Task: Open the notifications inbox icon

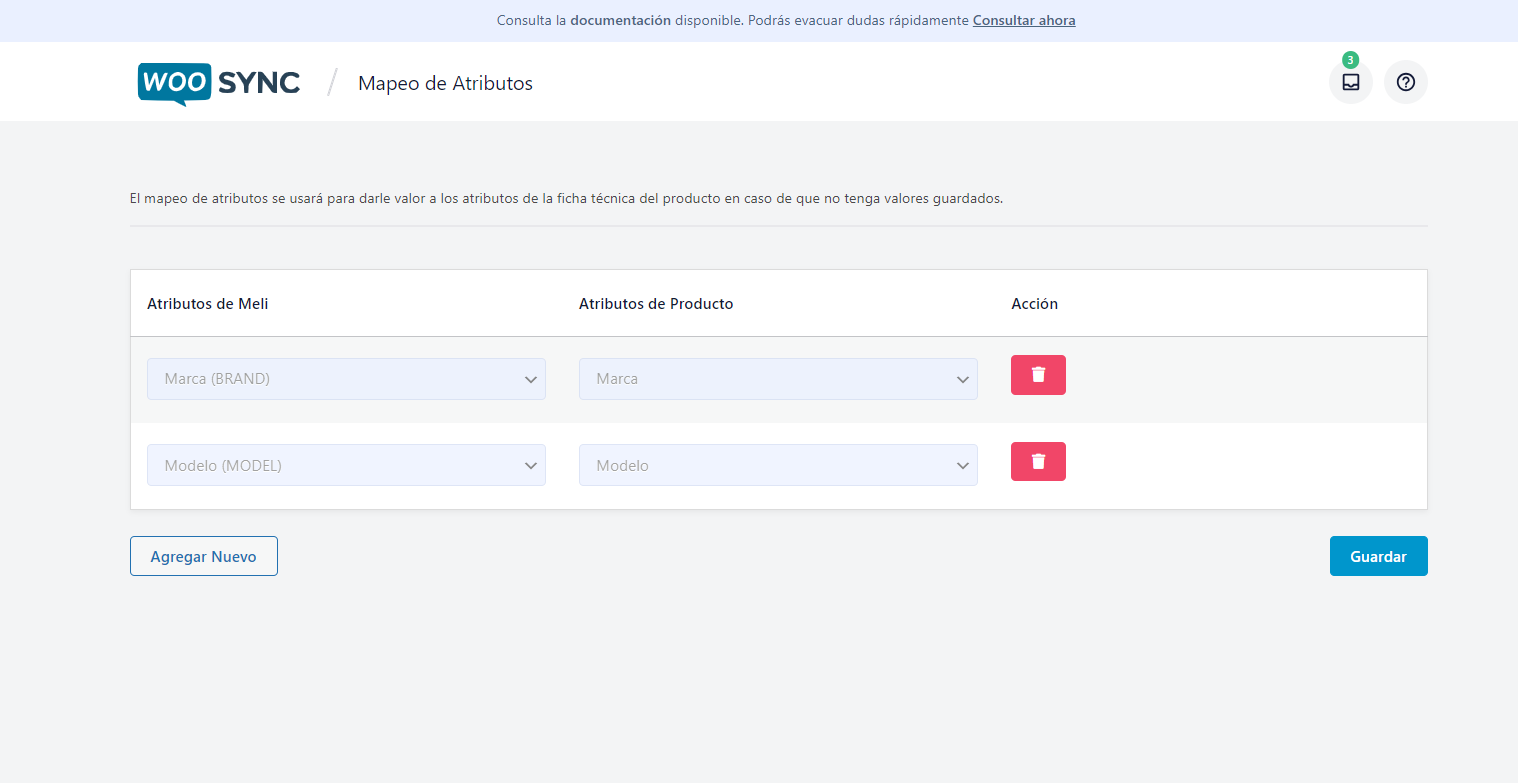Action: [1350, 82]
